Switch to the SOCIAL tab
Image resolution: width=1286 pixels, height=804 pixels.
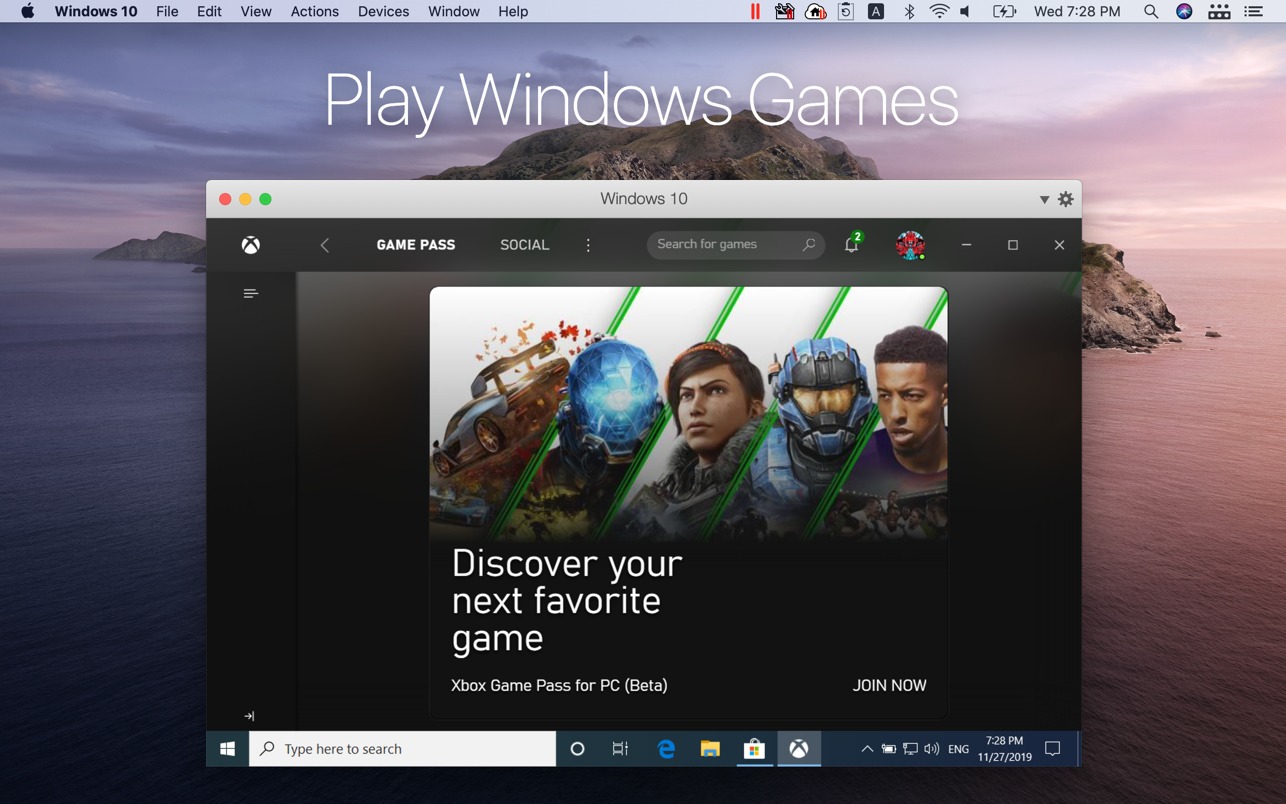tap(524, 245)
